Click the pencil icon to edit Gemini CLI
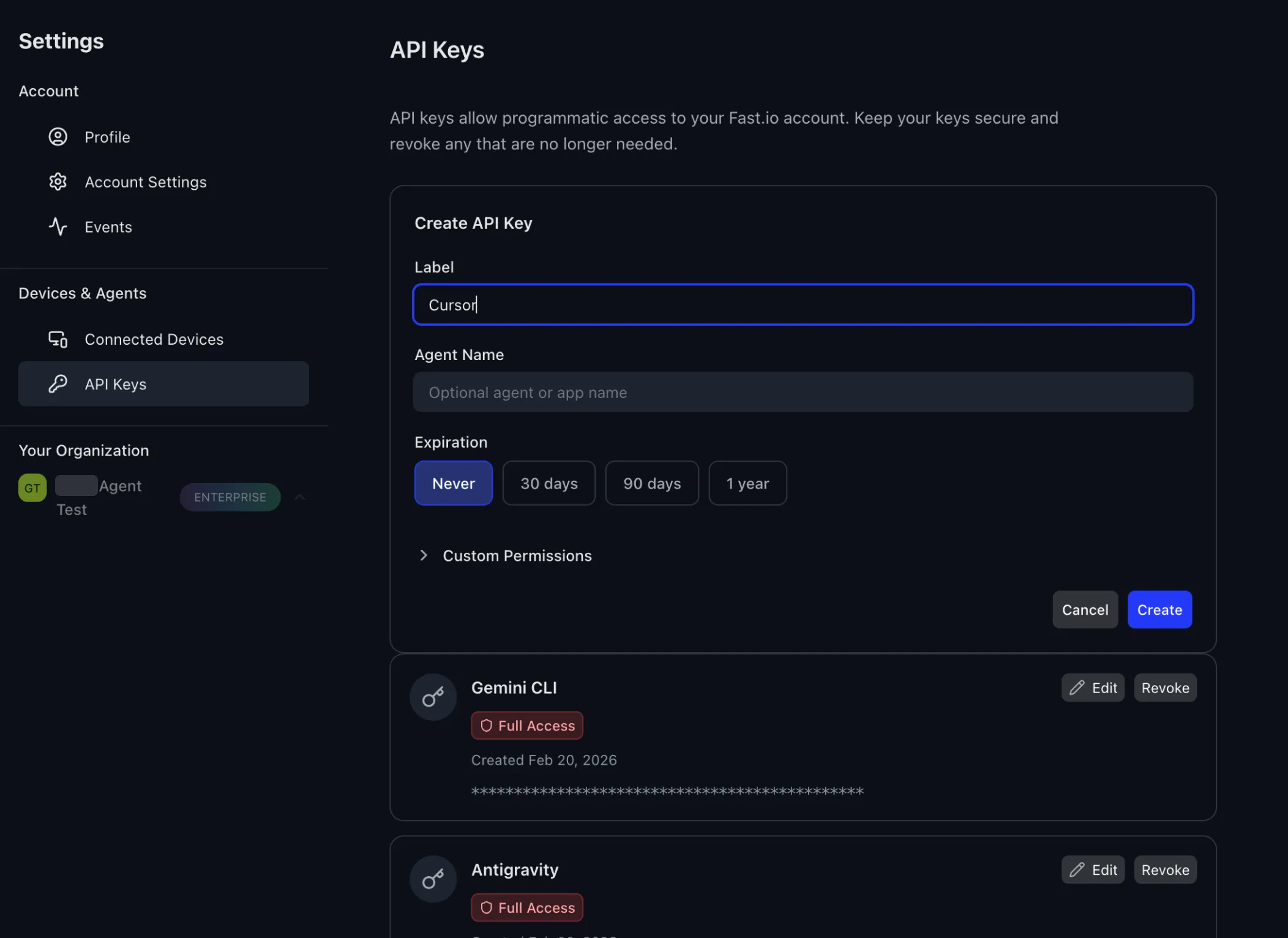1288x938 pixels. [x=1078, y=688]
